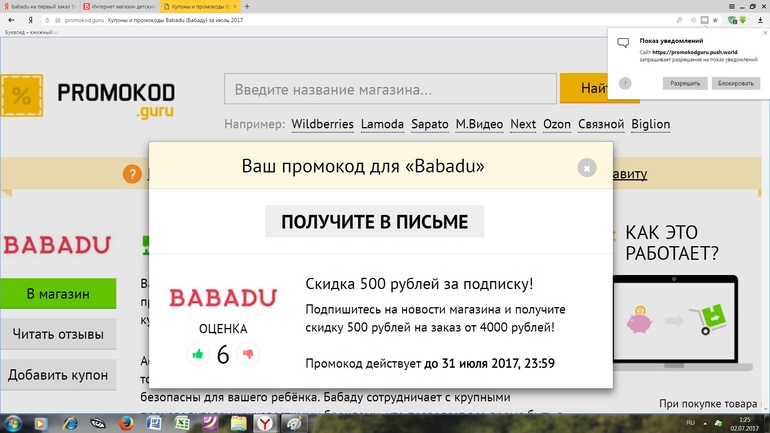The height and width of the screenshot is (433, 770).
Task: Open the Wildberries example link
Action: (x=322, y=124)
